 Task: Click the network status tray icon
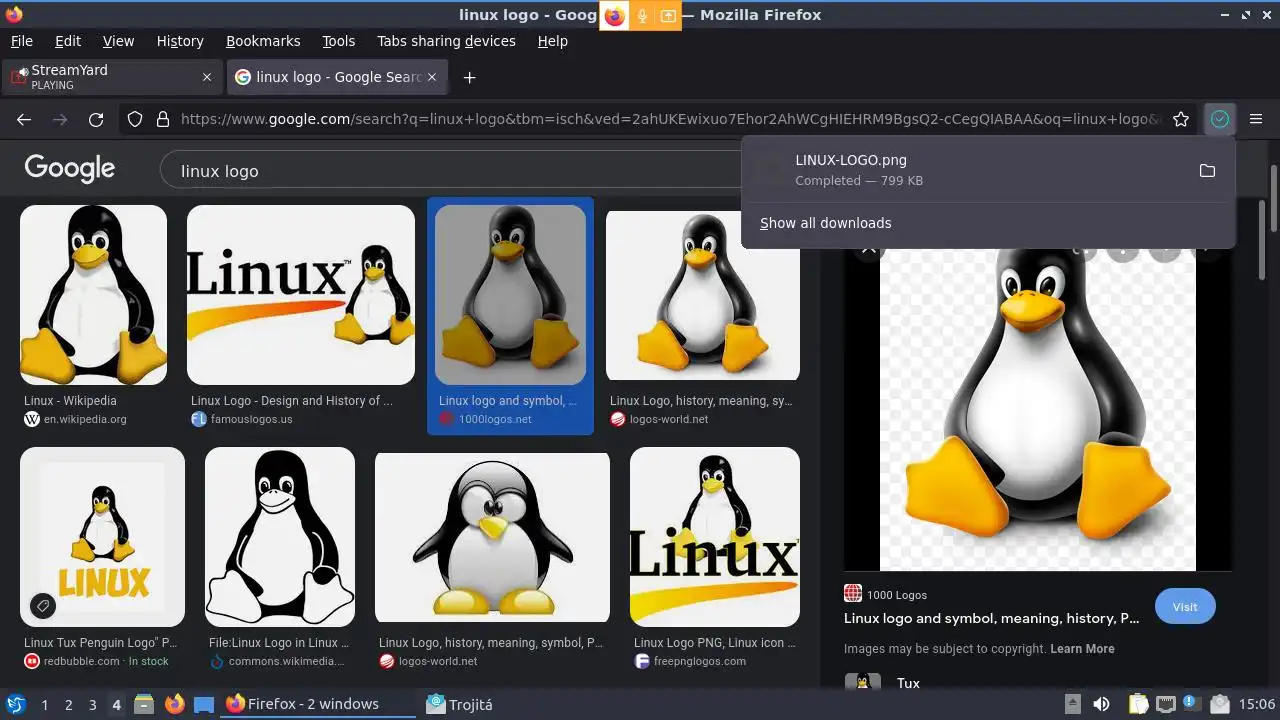(1166, 704)
